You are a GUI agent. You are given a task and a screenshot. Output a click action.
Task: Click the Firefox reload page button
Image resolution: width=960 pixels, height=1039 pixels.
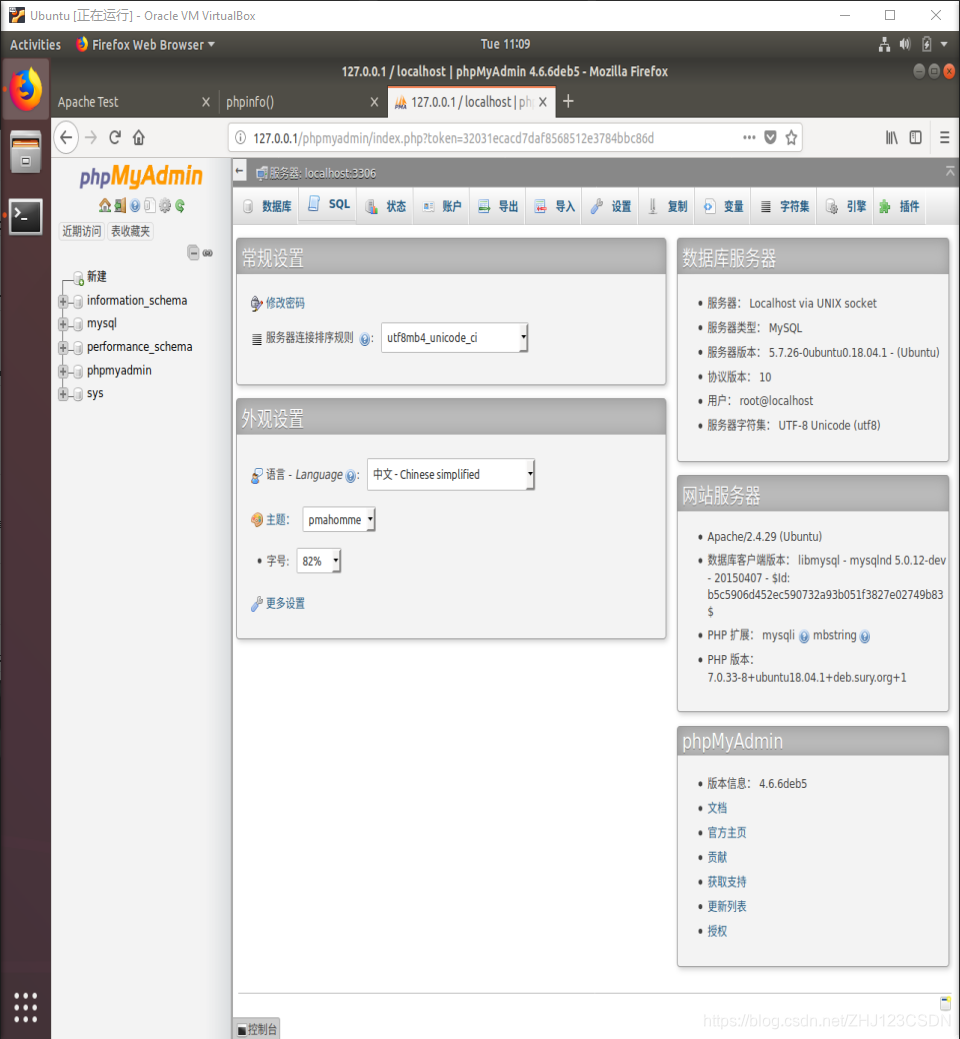[115, 137]
